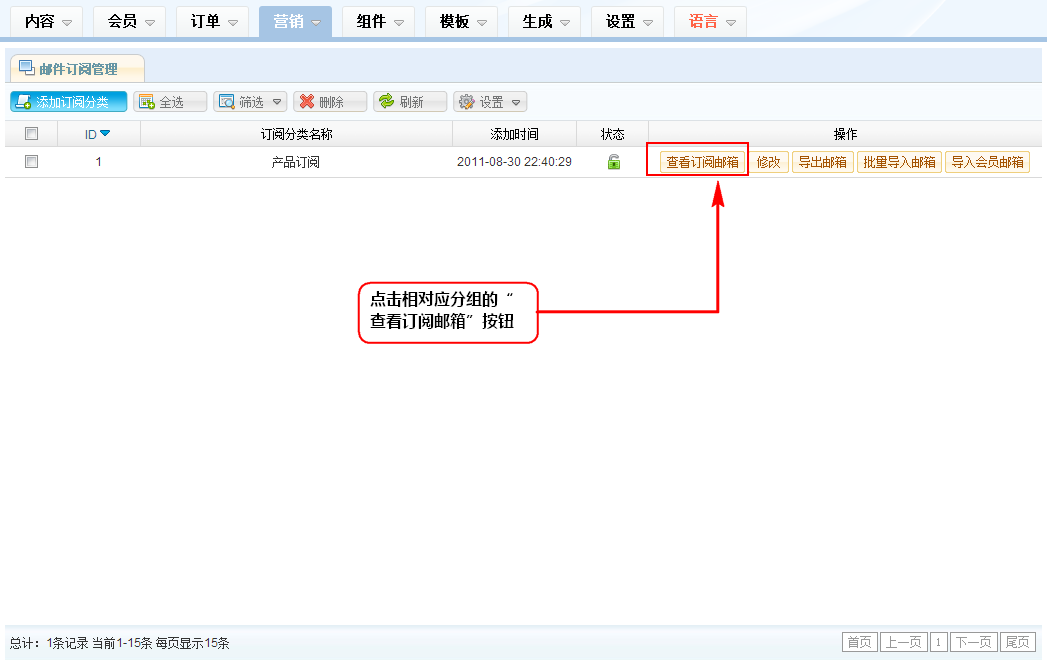Click the red 删除 delete button
Image resolution: width=1047 pixels, height=662 pixels.
point(330,102)
